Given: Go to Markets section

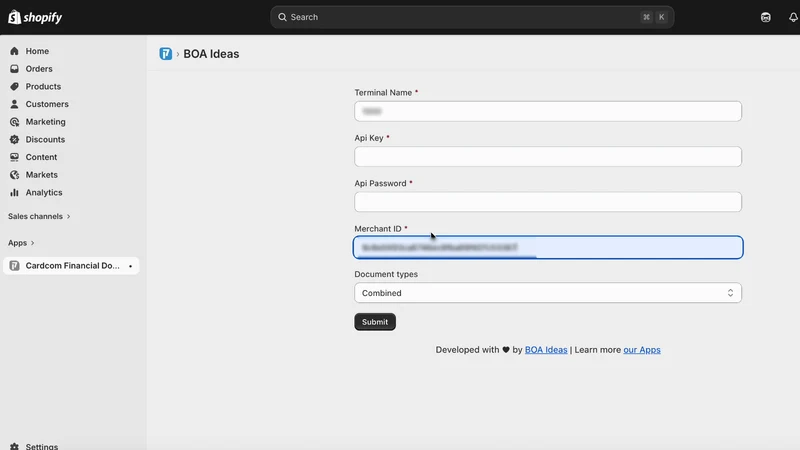Looking at the screenshot, I should click(41, 175).
